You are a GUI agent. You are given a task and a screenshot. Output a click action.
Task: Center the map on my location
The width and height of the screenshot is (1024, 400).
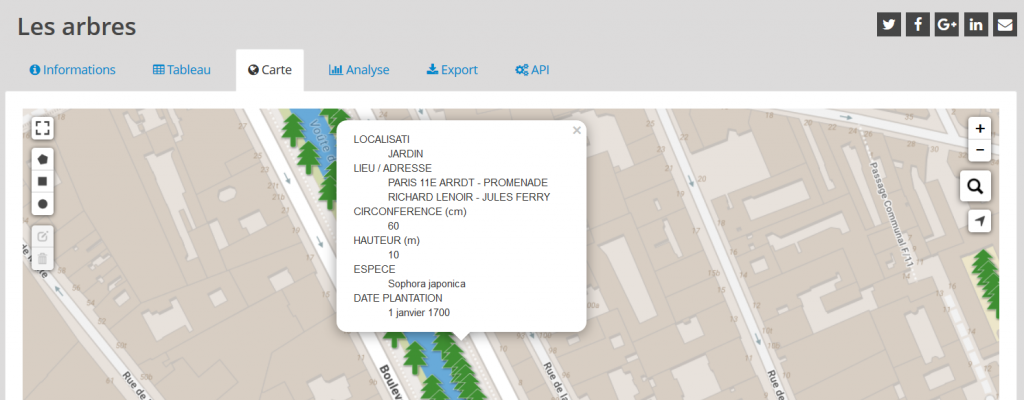[x=979, y=221]
